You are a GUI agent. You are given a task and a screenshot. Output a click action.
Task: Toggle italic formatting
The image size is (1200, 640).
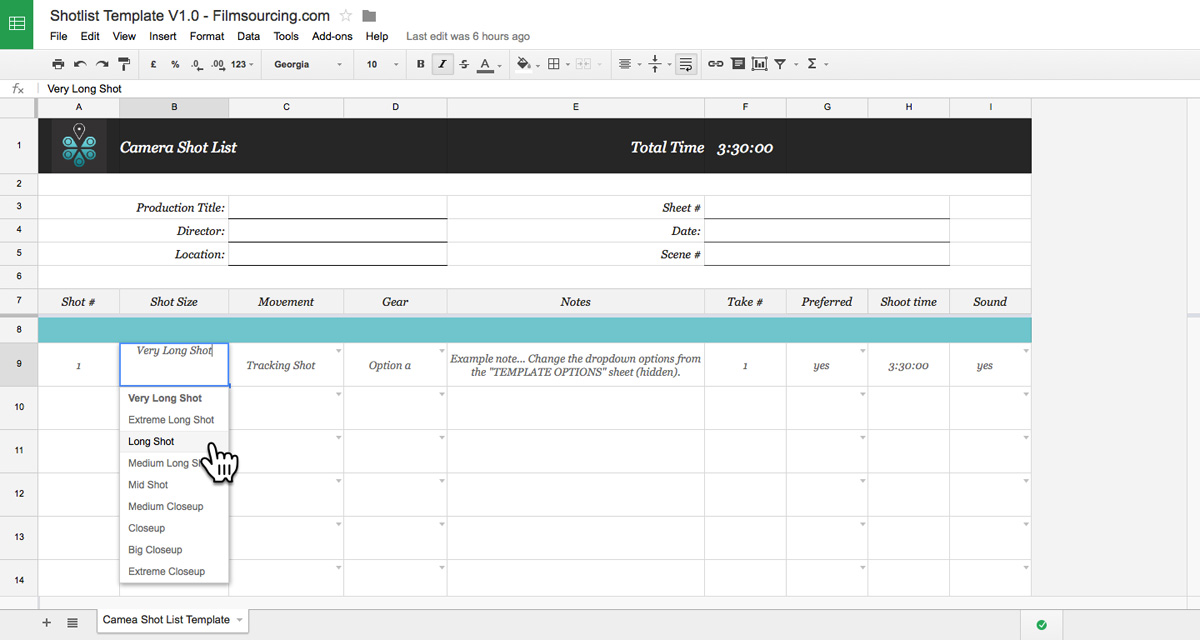pyautogui.click(x=442, y=64)
